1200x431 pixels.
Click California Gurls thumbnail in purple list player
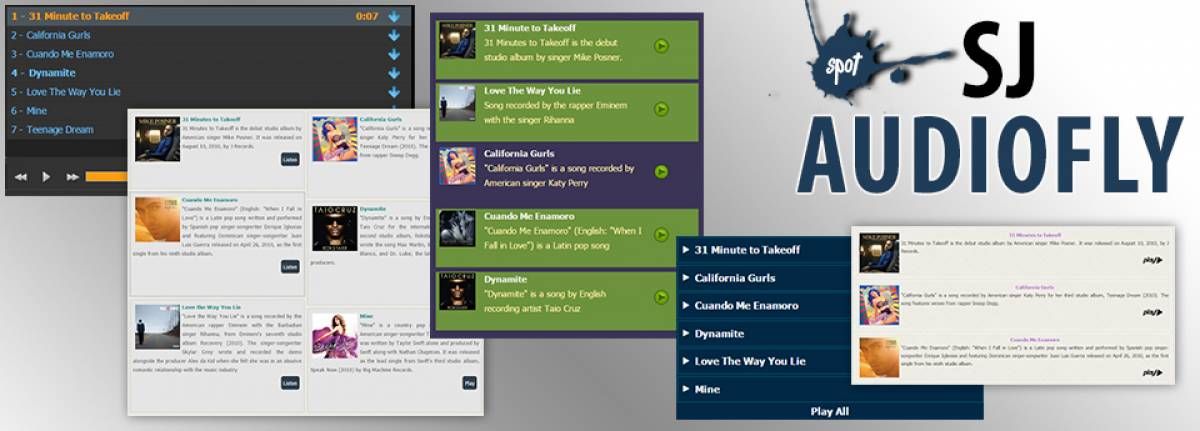[x=457, y=166]
